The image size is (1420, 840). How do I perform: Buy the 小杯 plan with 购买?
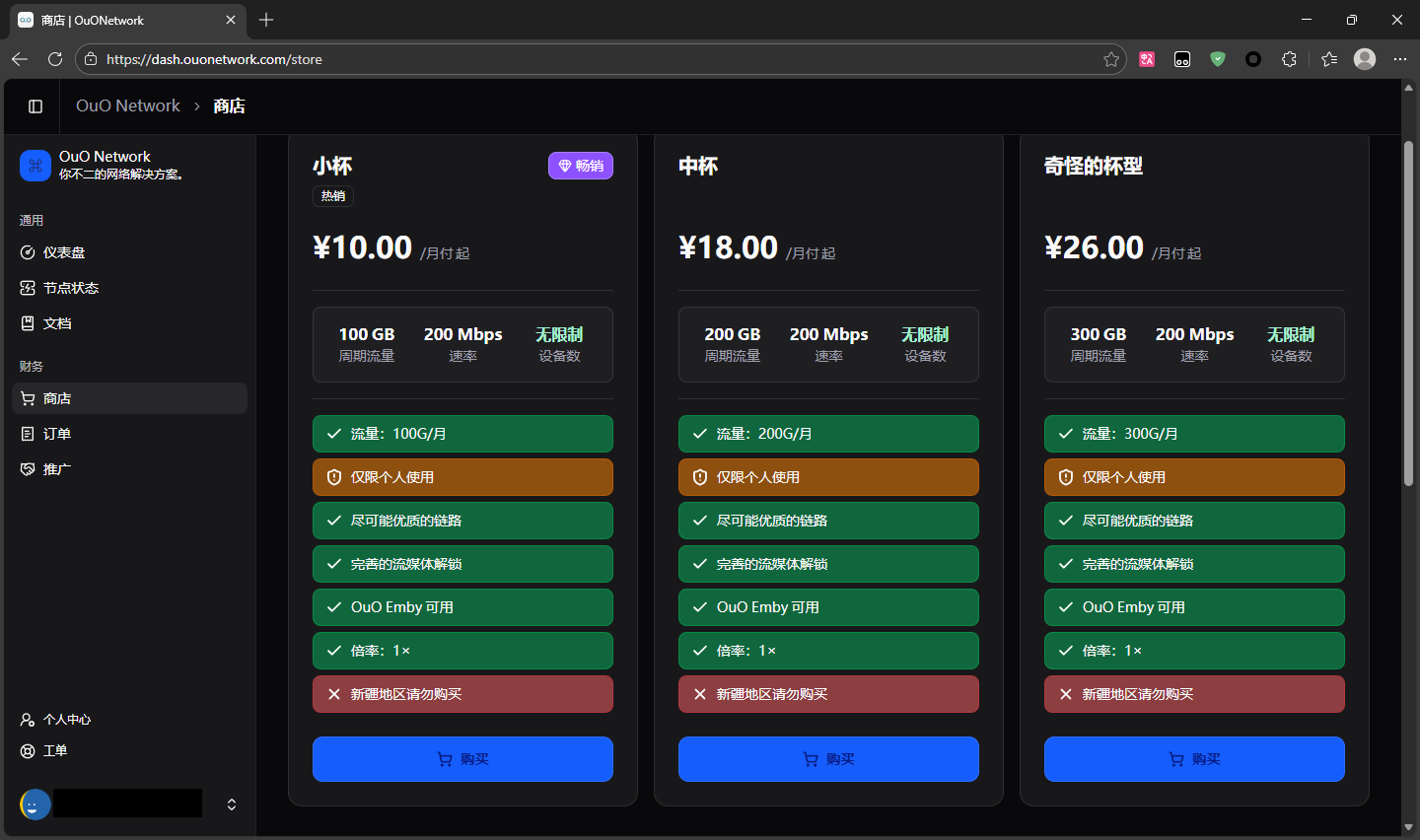point(462,759)
